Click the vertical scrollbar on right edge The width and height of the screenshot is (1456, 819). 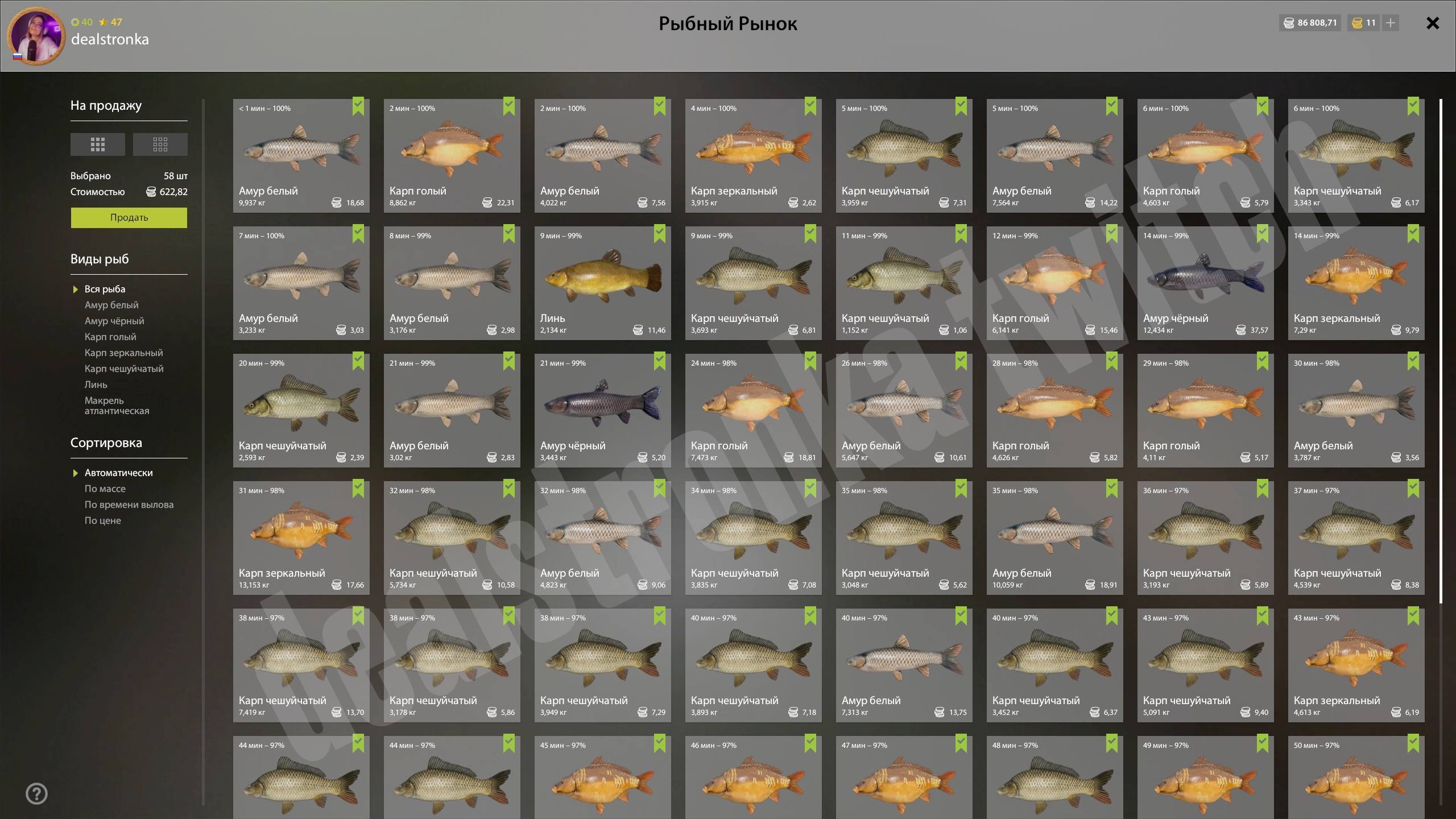point(1441,351)
